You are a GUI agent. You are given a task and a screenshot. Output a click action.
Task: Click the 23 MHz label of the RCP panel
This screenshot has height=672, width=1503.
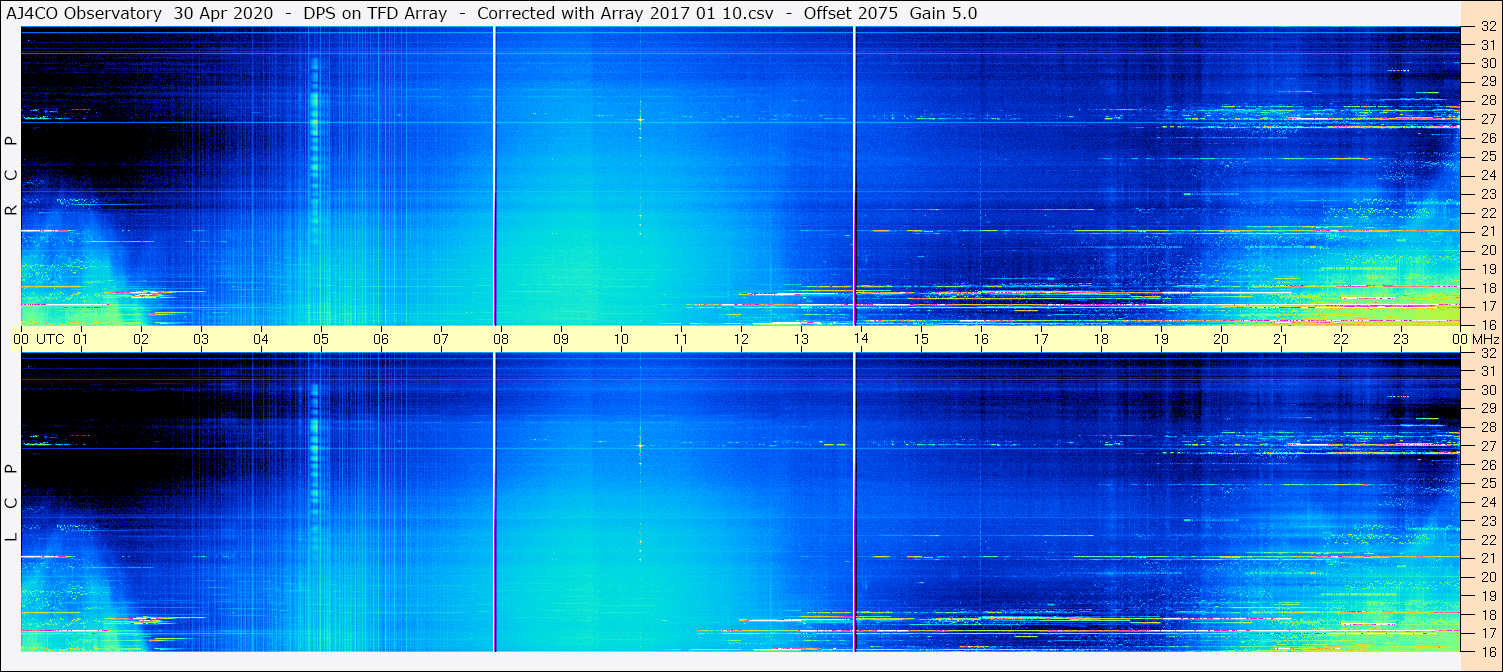(x=1488, y=194)
